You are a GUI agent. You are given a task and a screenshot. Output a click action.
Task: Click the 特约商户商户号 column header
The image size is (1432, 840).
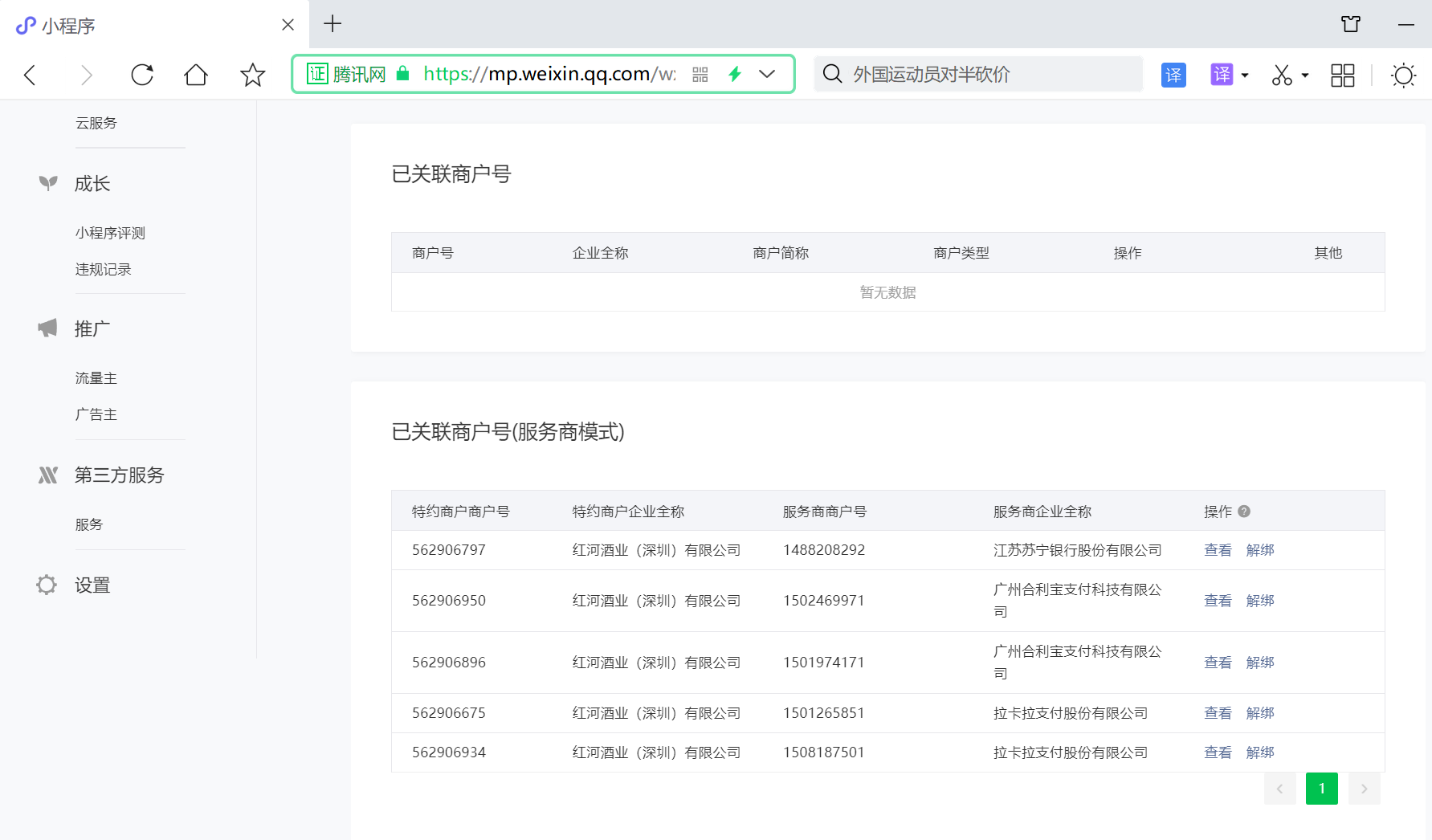coord(461,512)
